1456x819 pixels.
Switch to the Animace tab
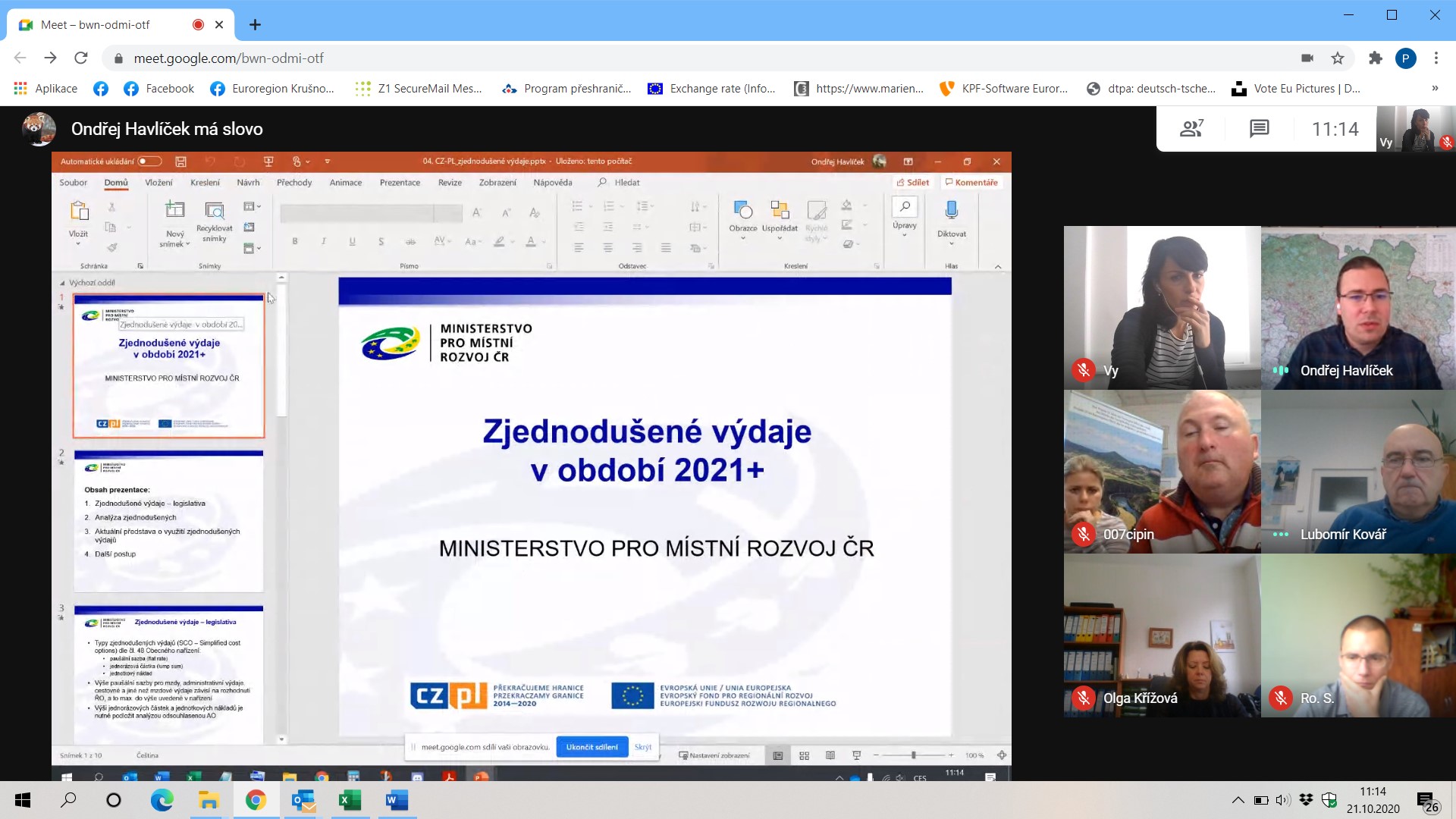(x=346, y=183)
